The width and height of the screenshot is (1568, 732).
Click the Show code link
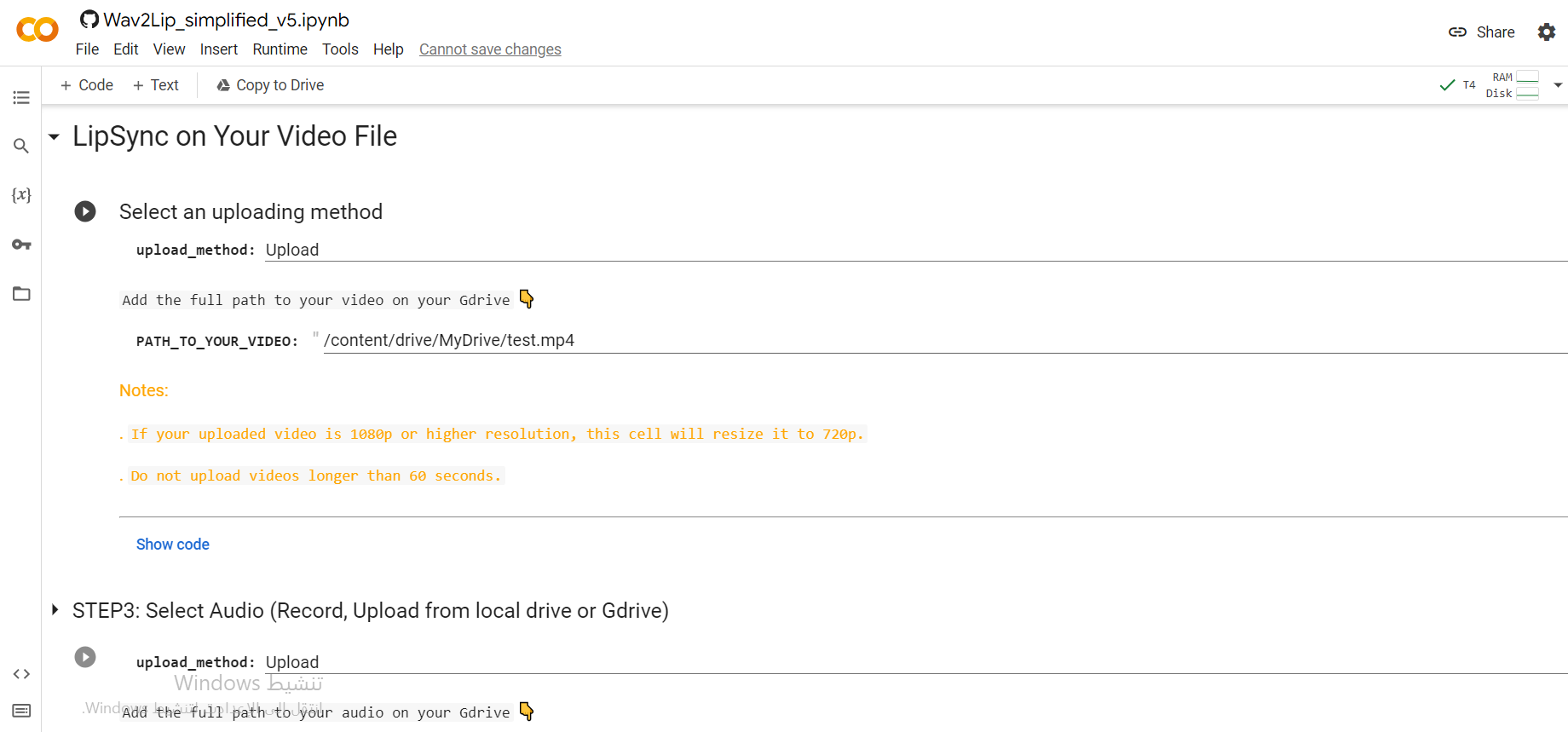tap(173, 545)
